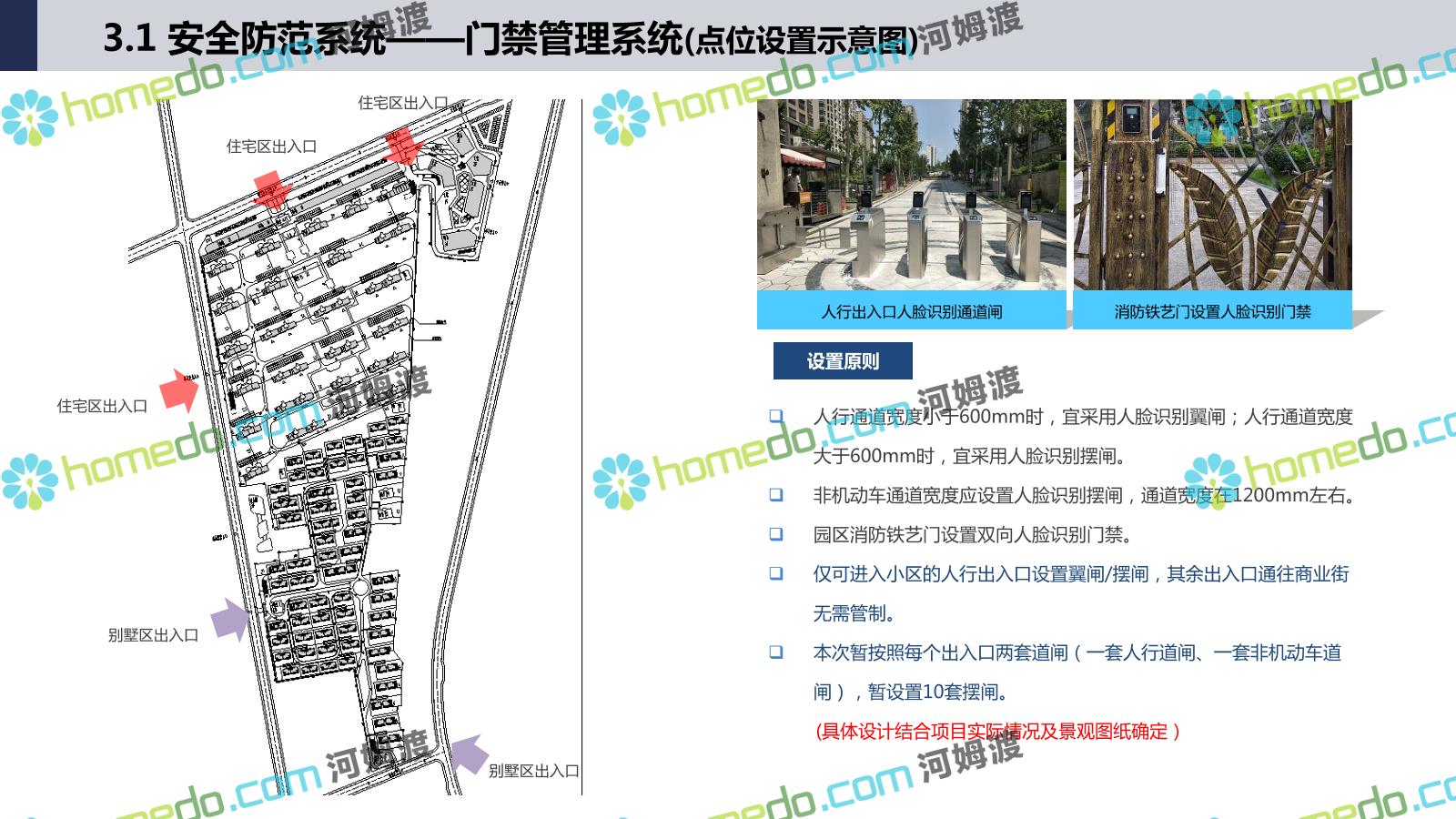Click the square bullet beside 园区消防铁艺门 line
Screen dimensions: 1456x819
pyautogui.click(x=776, y=534)
